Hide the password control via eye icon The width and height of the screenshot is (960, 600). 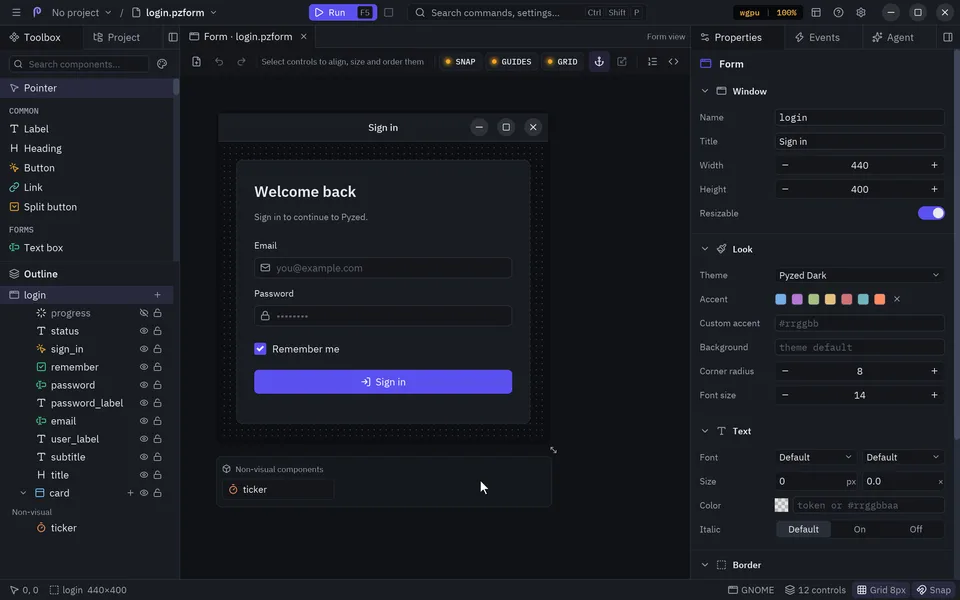(144, 385)
